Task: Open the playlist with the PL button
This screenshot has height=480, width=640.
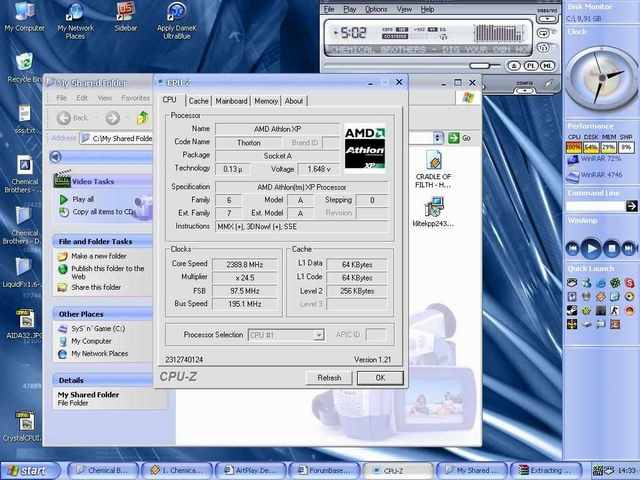Action: point(531,66)
